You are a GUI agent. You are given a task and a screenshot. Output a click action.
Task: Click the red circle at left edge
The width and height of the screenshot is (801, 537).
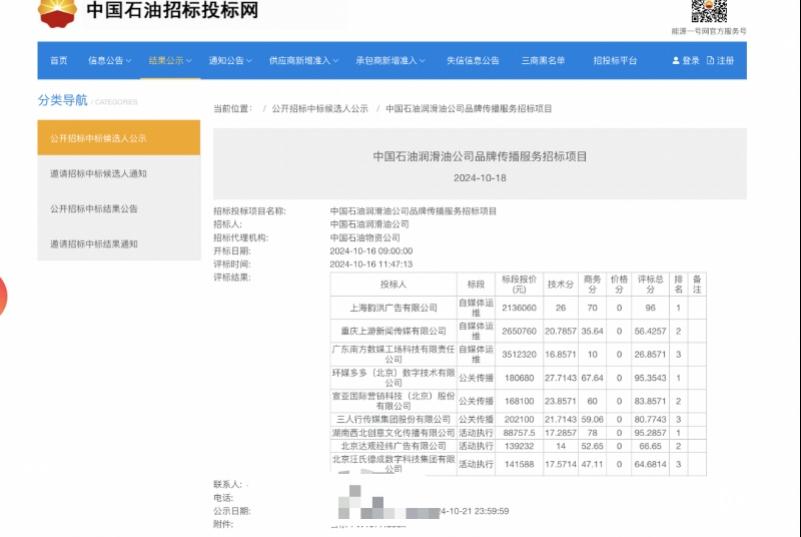(2, 297)
